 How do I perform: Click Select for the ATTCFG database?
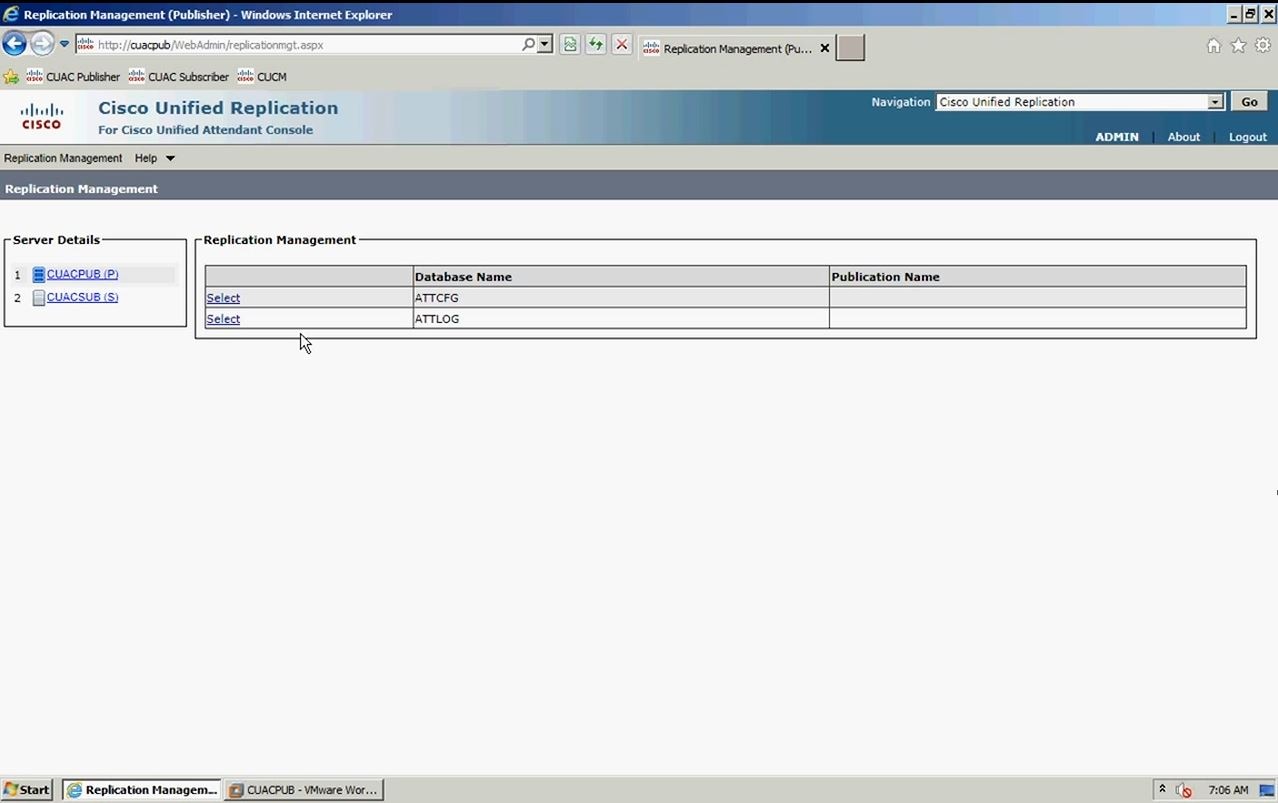(223, 298)
